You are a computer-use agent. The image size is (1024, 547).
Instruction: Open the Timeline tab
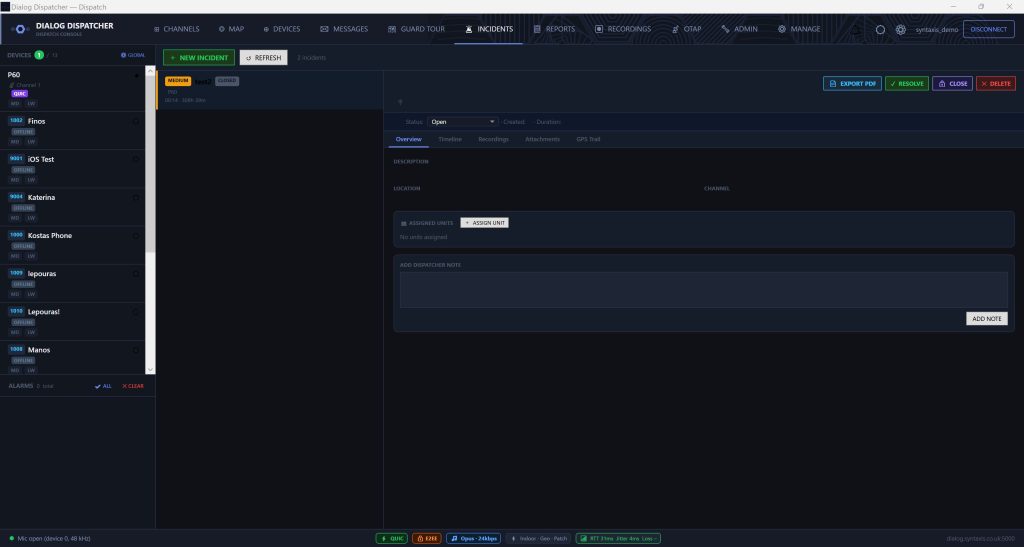coord(450,140)
